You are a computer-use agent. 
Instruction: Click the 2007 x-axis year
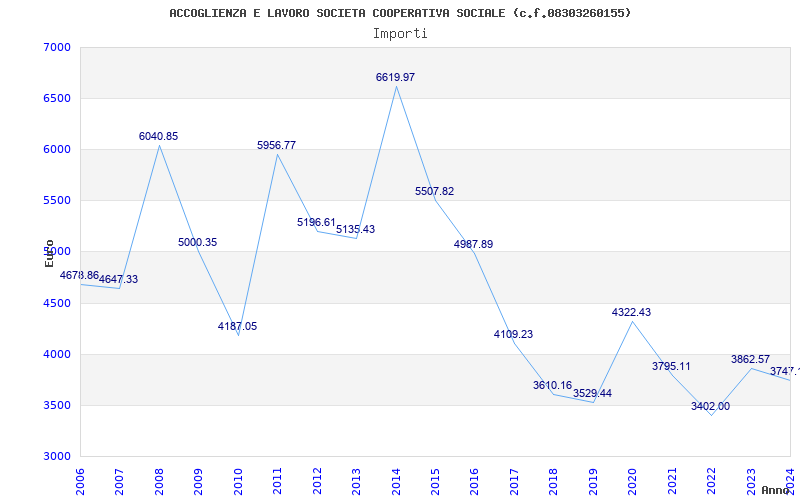[x=119, y=481]
